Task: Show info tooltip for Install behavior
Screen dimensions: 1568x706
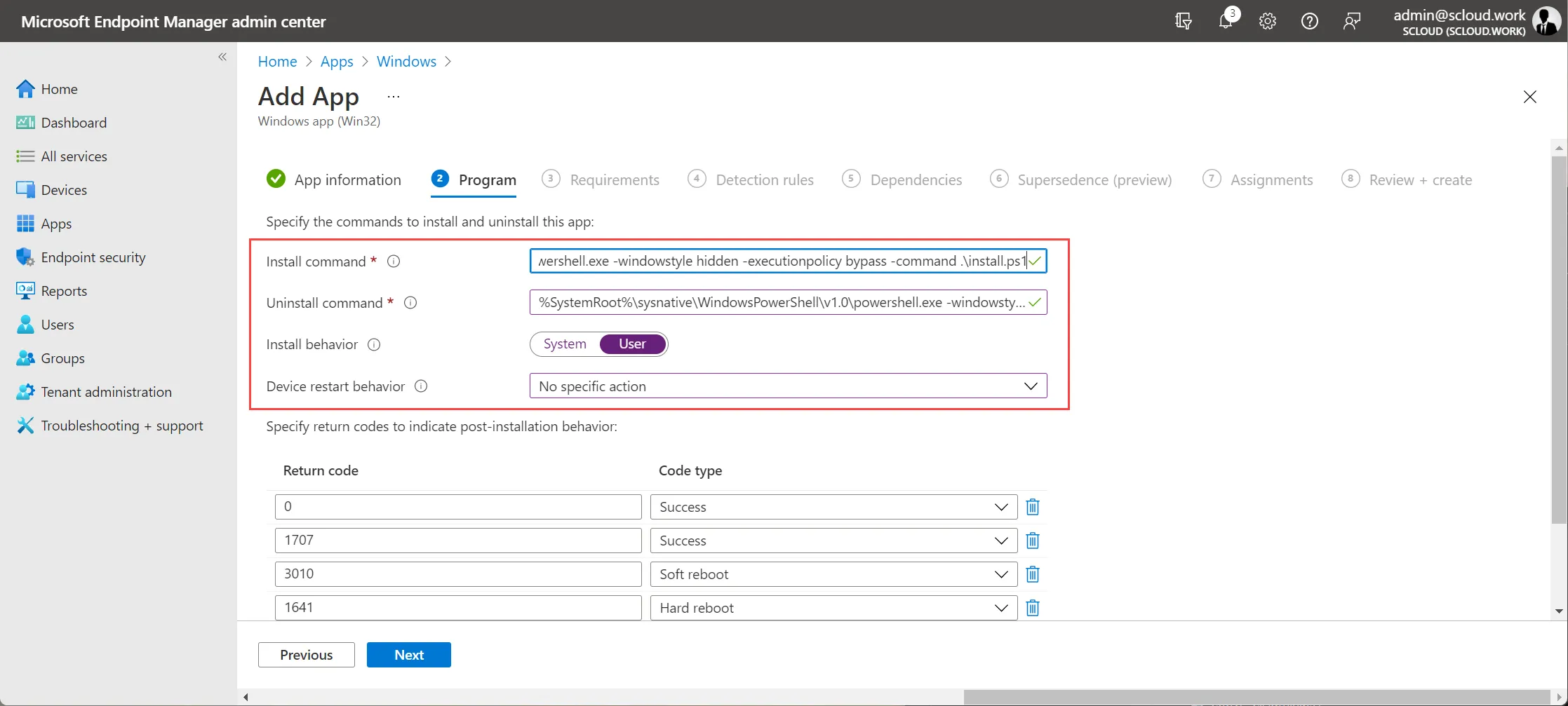Action: (374, 344)
